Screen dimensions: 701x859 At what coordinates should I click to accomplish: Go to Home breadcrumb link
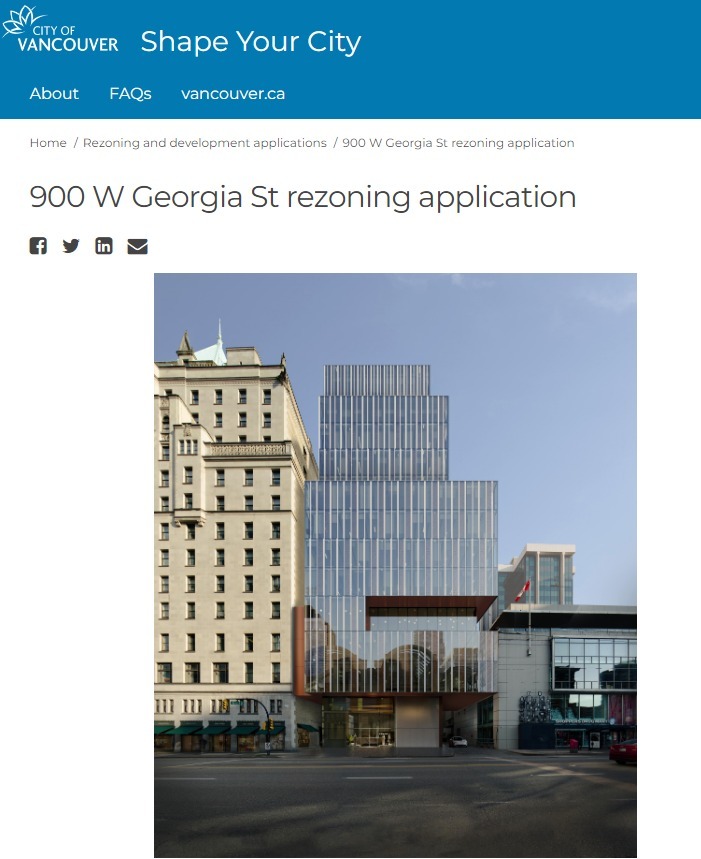pyautogui.click(x=48, y=143)
